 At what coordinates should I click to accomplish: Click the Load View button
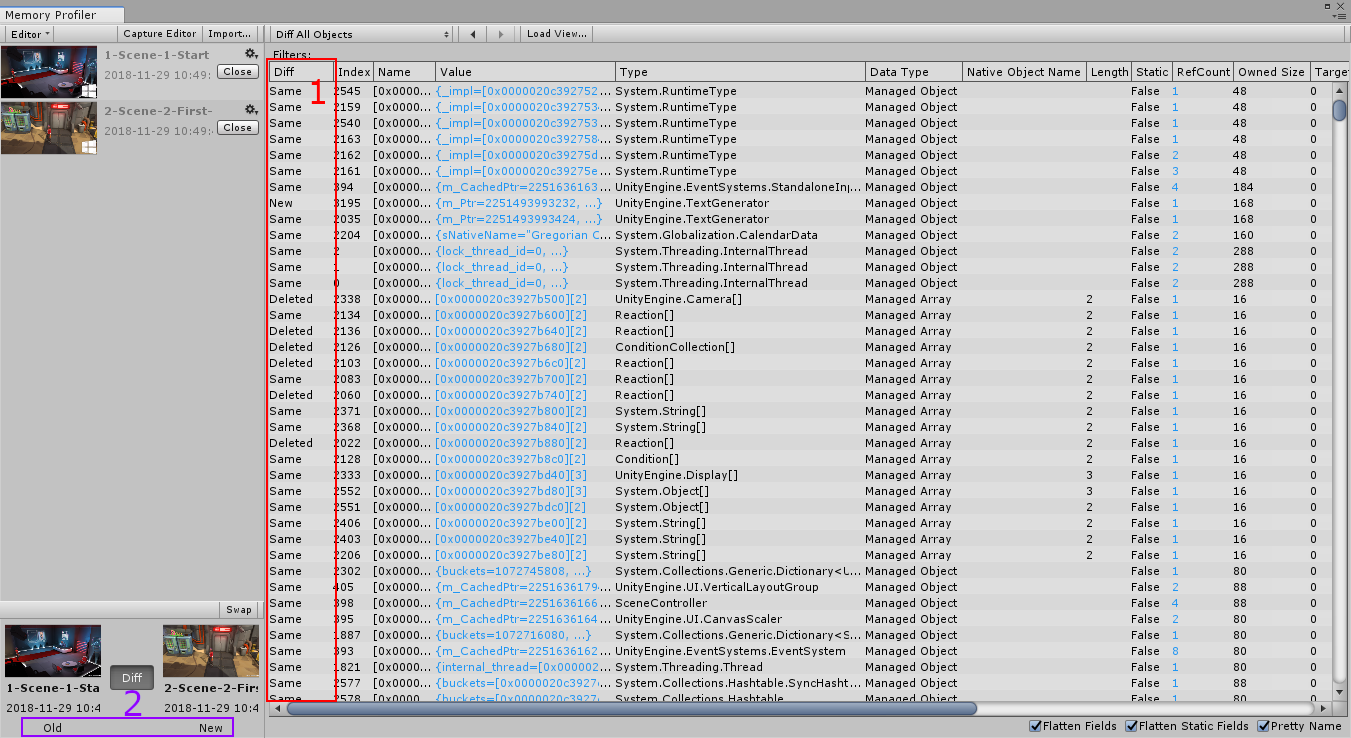click(x=556, y=33)
